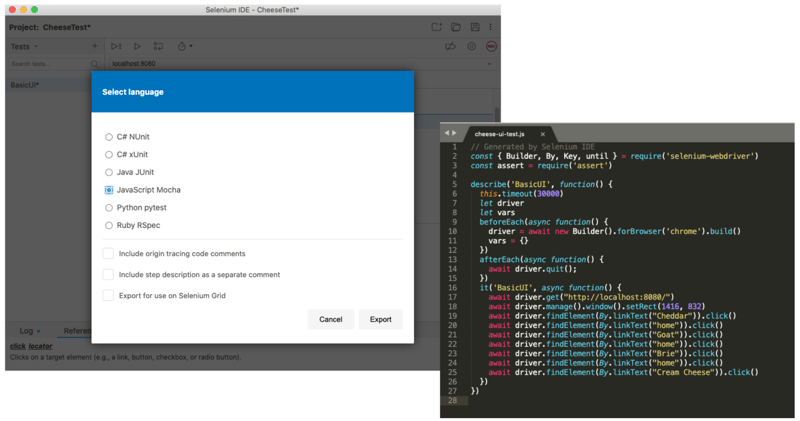Click the pause on exceptions icon
Screen dimensions: 800x421
pyautogui.click(x=471, y=46)
